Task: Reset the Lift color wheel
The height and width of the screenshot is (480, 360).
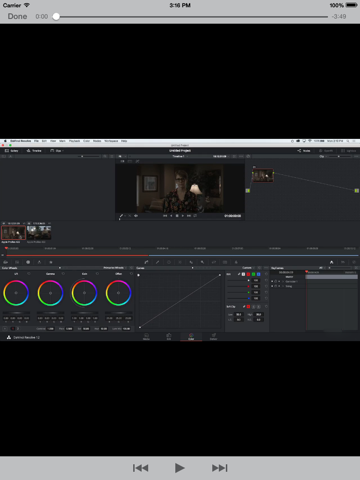Action: click(x=29, y=274)
